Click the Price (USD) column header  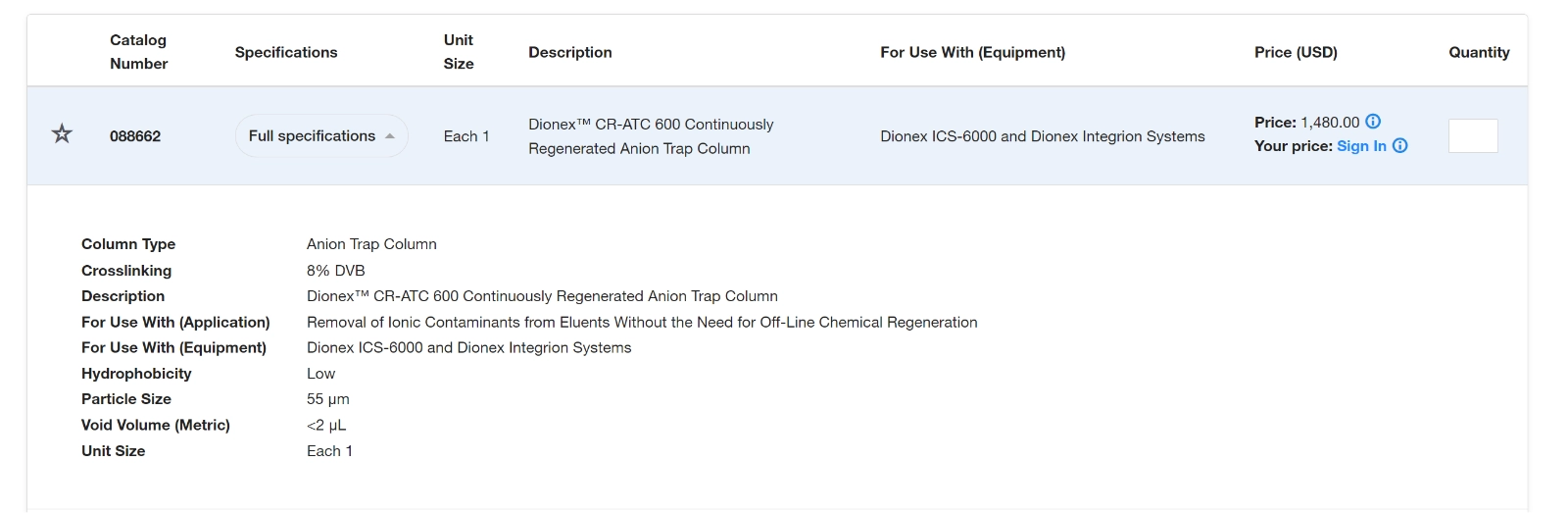pos(1296,52)
